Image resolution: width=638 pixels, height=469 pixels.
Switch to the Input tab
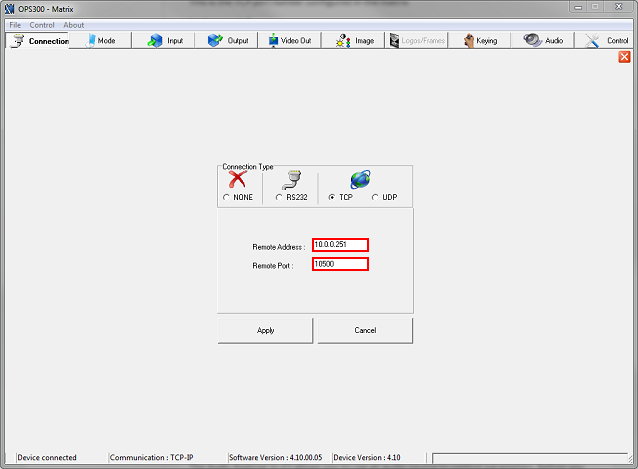click(x=165, y=41)
